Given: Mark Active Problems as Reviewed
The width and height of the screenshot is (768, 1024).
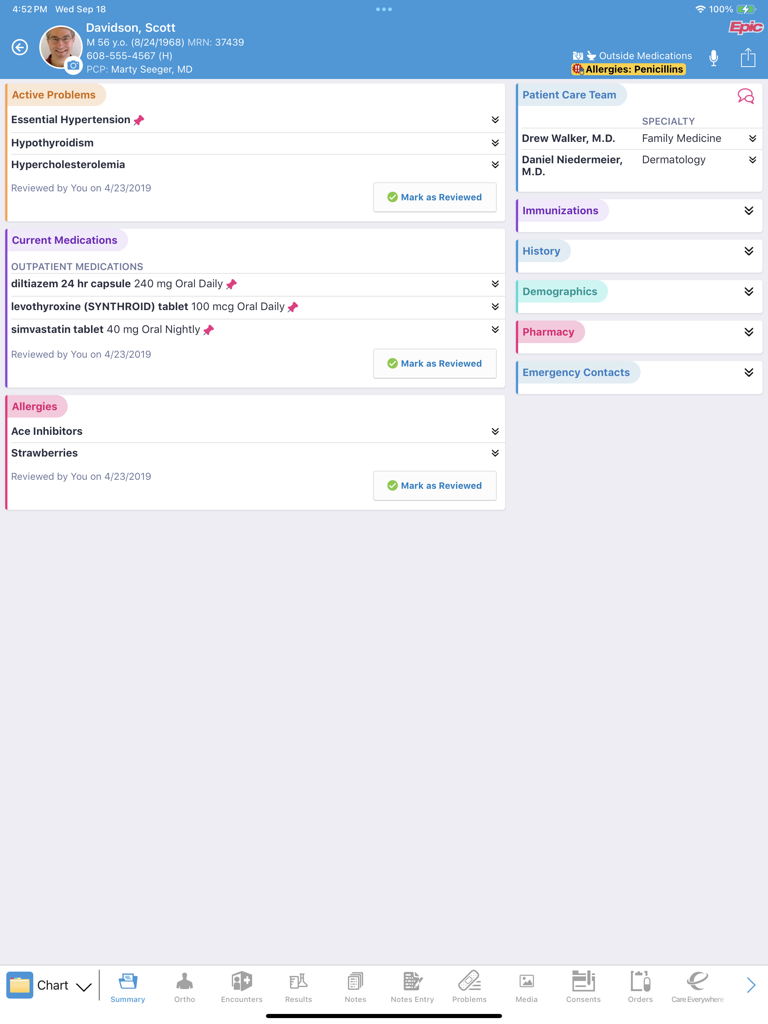Looking at the screenshot, I should (434, 197).
